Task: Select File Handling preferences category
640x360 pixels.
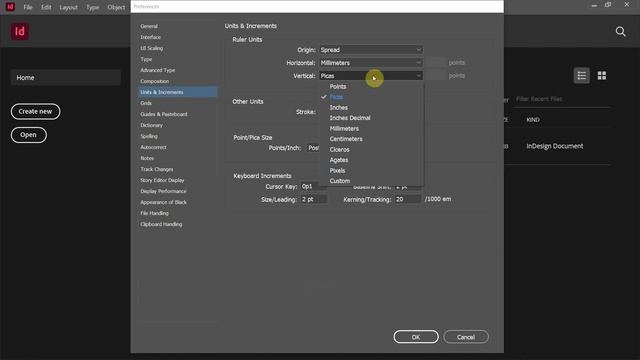Action: point(154,213)
